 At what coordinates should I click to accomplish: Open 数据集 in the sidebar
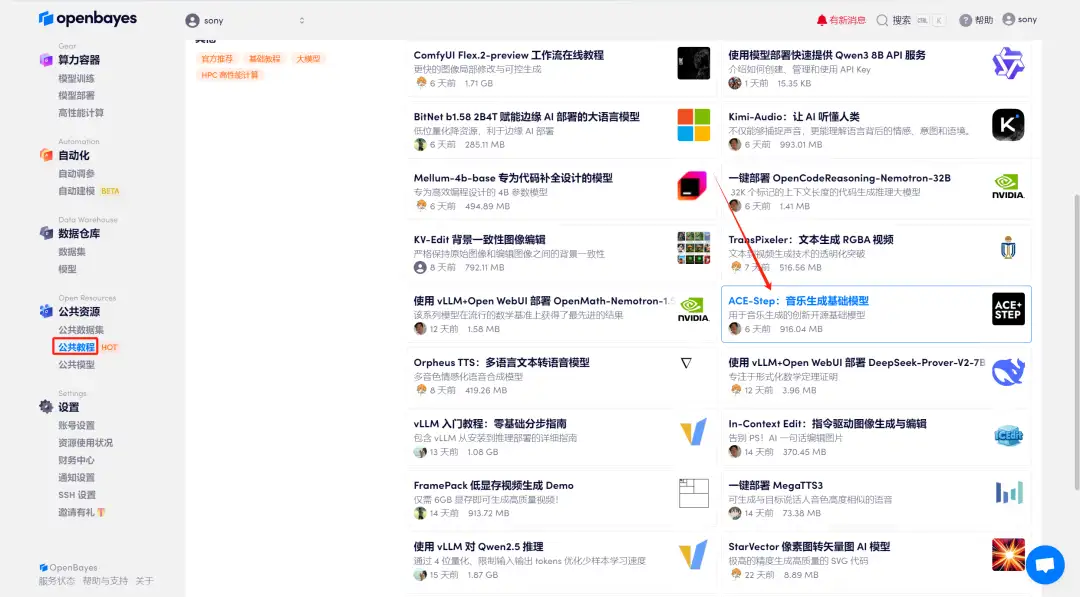click(72, 252)
